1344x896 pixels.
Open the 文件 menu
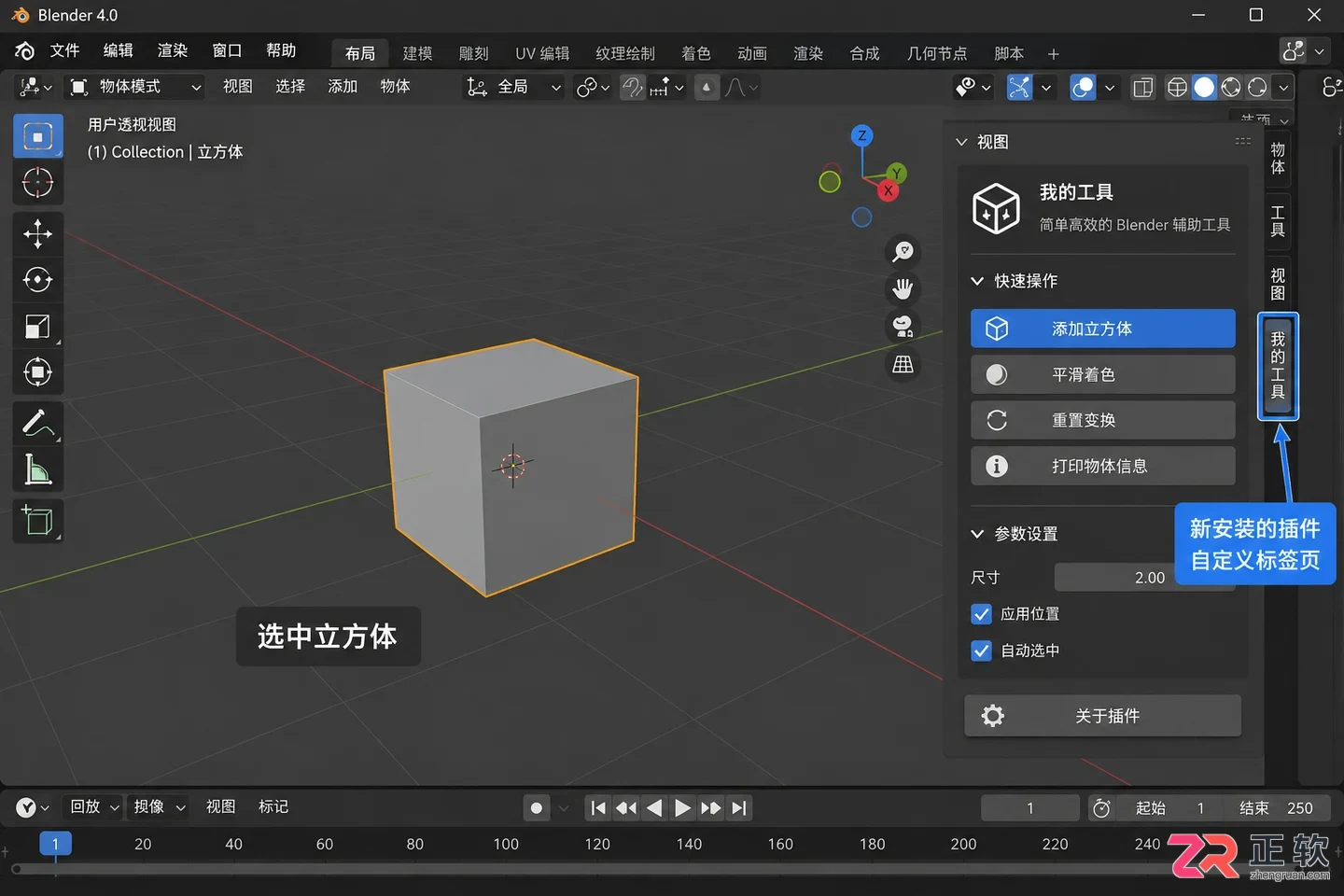click(x=64, y=50)
